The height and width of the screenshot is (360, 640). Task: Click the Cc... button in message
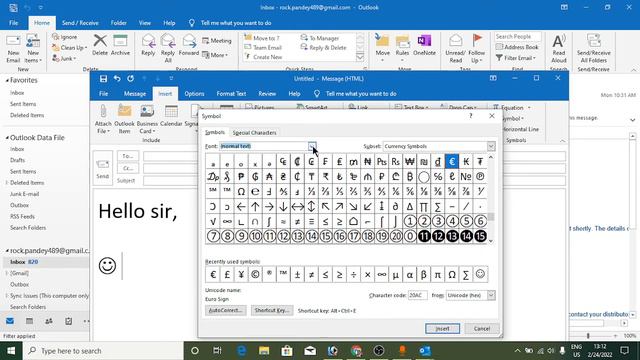(x=128, y=168)
